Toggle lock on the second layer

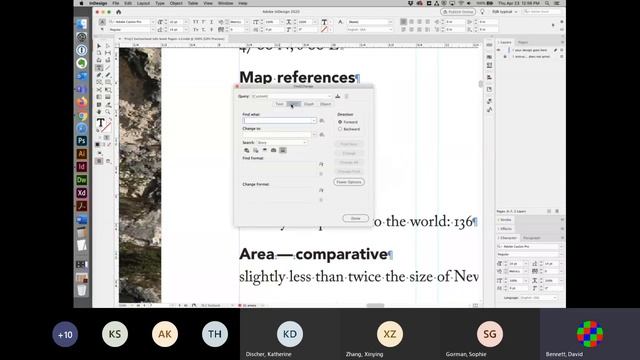pyautogui.click(x=505, y=57)
